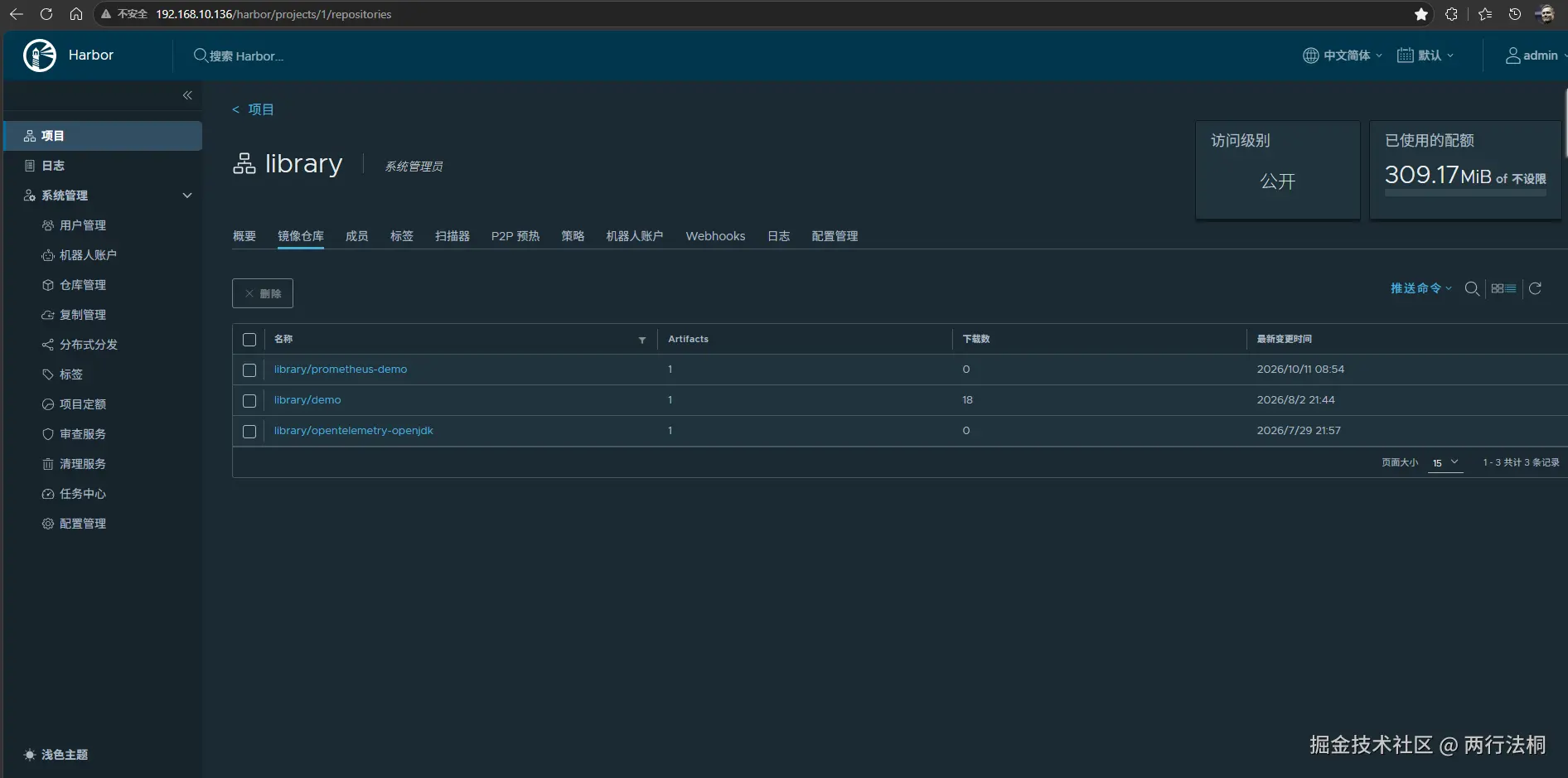Screen dimensions: 1568x778
Task: Reload the browser page
Action: [46, 14]
